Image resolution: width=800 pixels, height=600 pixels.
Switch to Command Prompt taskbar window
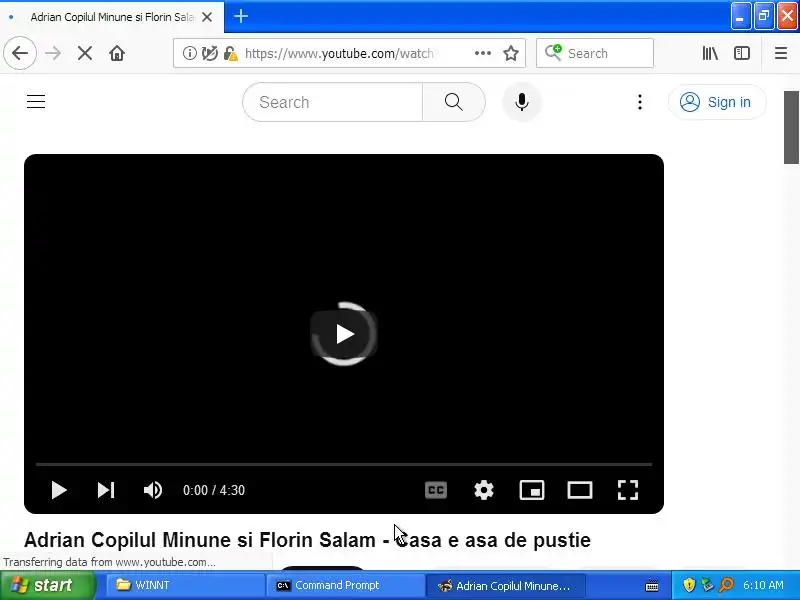coord(345,585)
